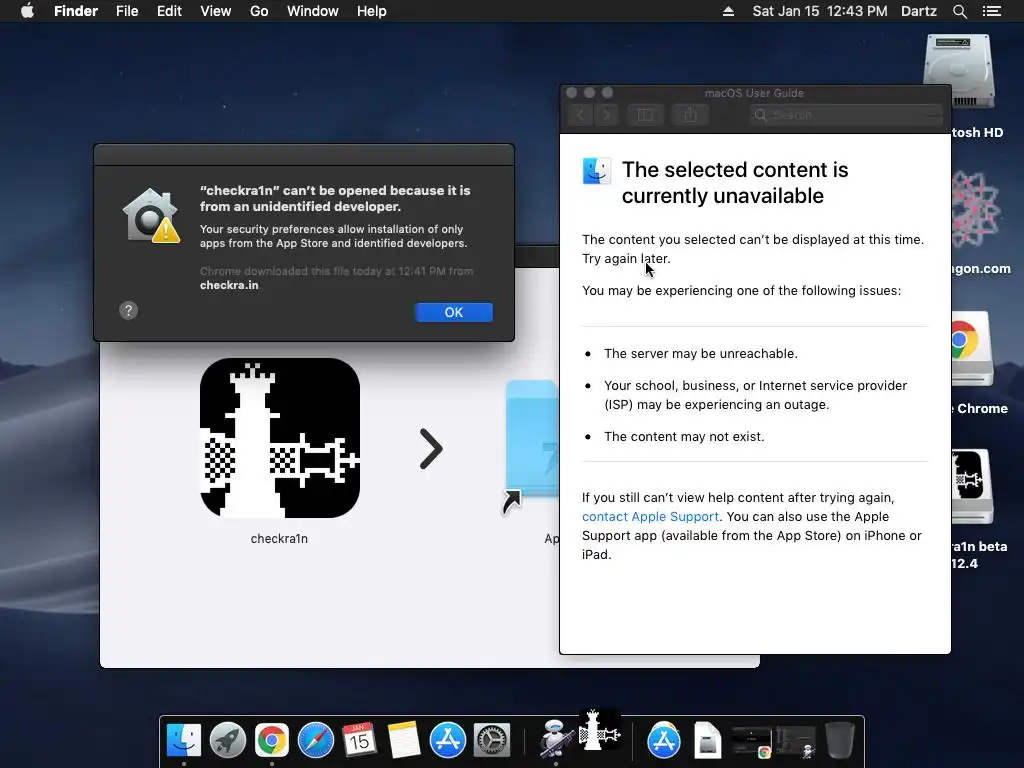Click the User Guide search field
This screenshot has width=1024, height=768.
[x=847, y=115]
